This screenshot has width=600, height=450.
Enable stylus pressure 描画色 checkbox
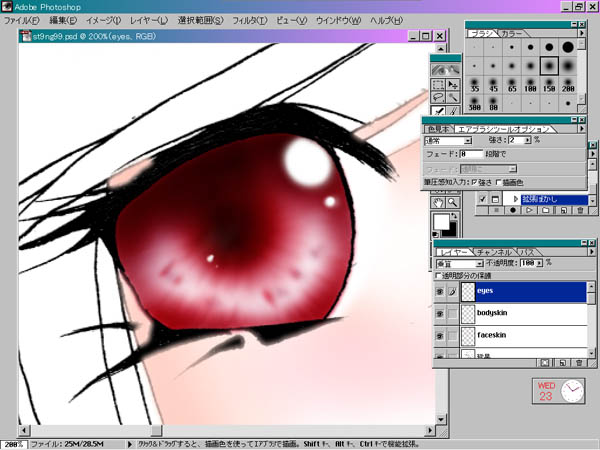click(499, 183)
